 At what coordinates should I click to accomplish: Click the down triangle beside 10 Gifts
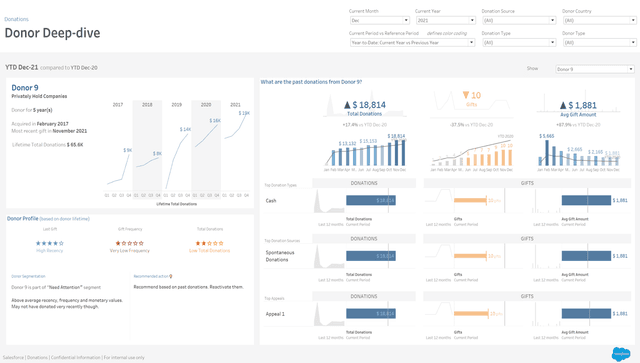[x=466, y=95]
